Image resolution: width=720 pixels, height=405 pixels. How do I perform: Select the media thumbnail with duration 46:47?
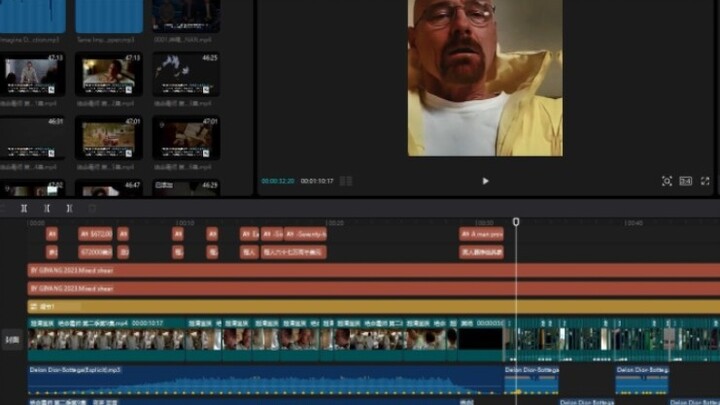coord(108,188)
